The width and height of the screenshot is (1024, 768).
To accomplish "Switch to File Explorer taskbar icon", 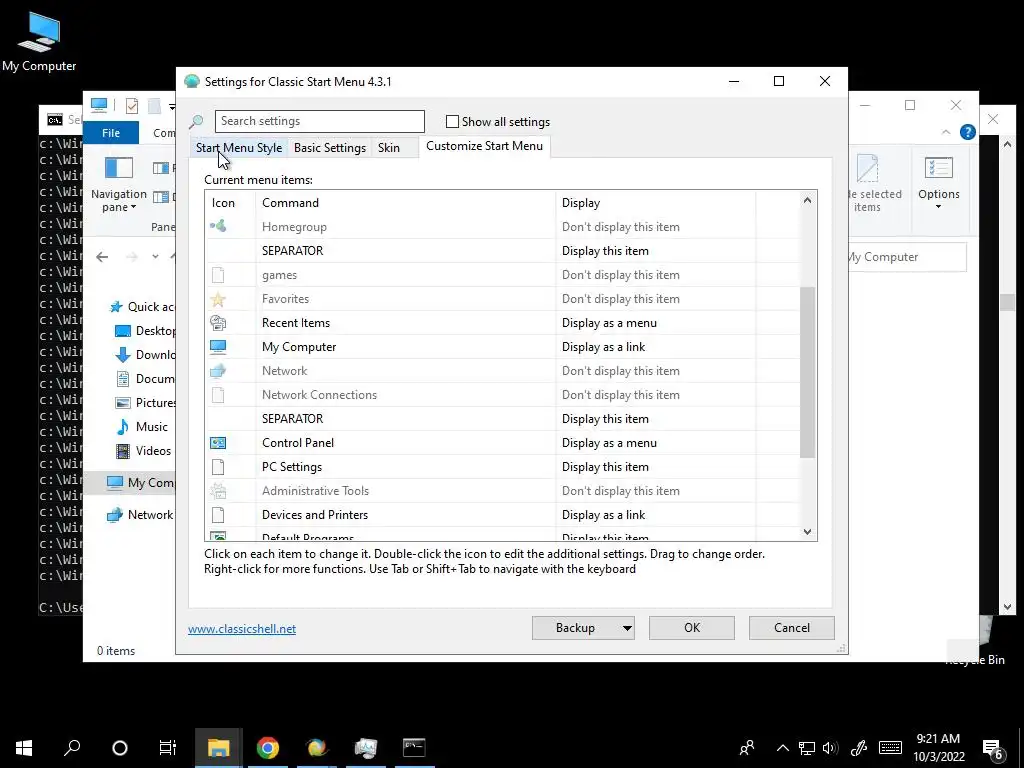I will click(219, 747).
